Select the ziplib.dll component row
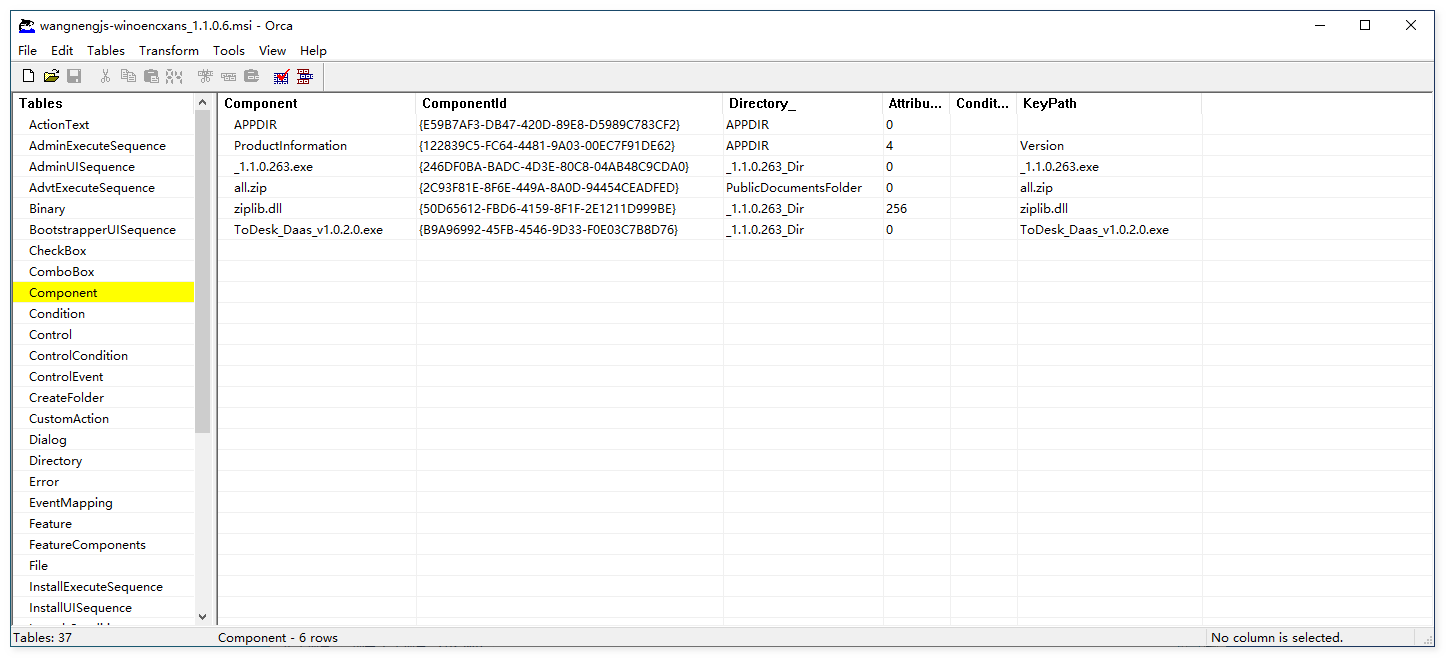The height and width of the screenshot is (658, 1446). pyautogui.click(x=258, y=209)
